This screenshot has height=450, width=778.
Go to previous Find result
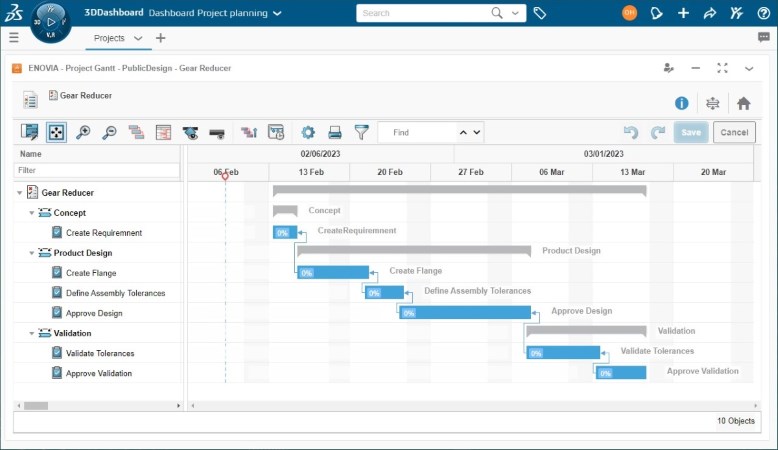[463, 132]
